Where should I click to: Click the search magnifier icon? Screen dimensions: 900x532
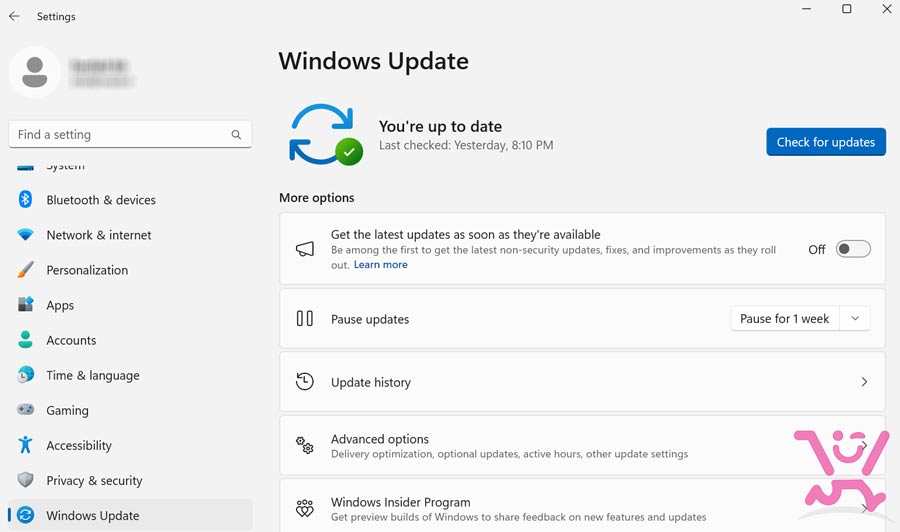point(236,134)
